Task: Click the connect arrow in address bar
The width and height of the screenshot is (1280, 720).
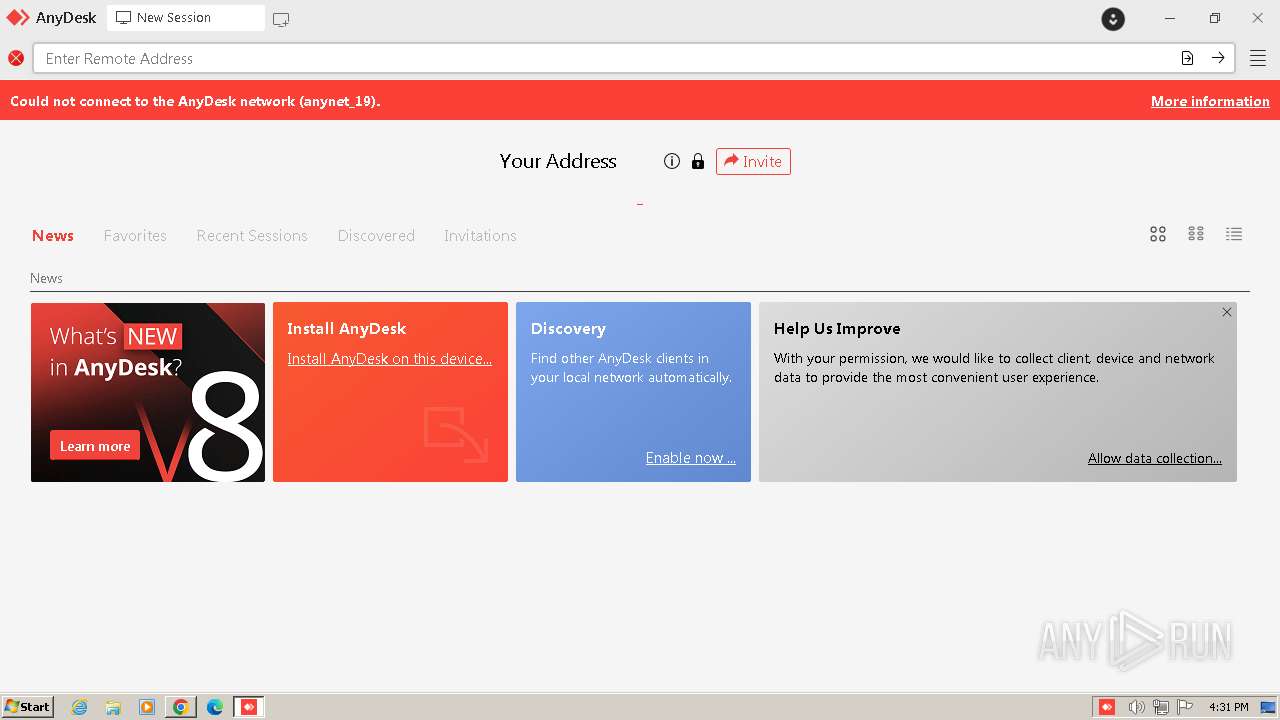Action: pyautogui.click(x=1218, y=58)
